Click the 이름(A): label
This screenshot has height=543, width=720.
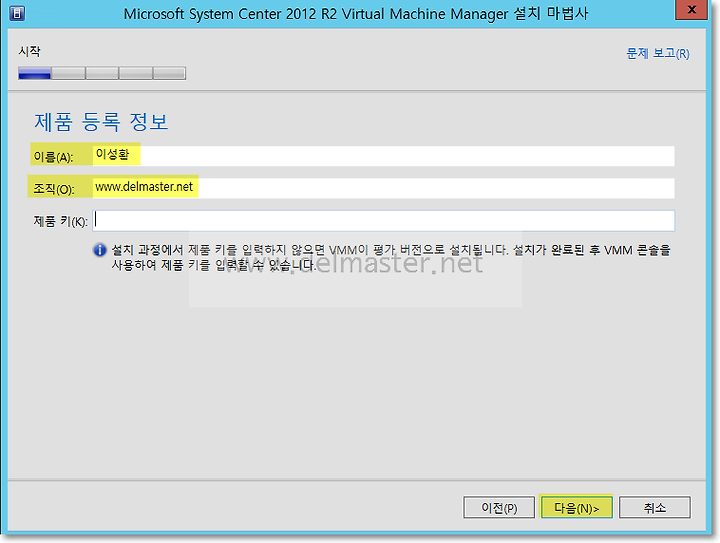point(53,157)
